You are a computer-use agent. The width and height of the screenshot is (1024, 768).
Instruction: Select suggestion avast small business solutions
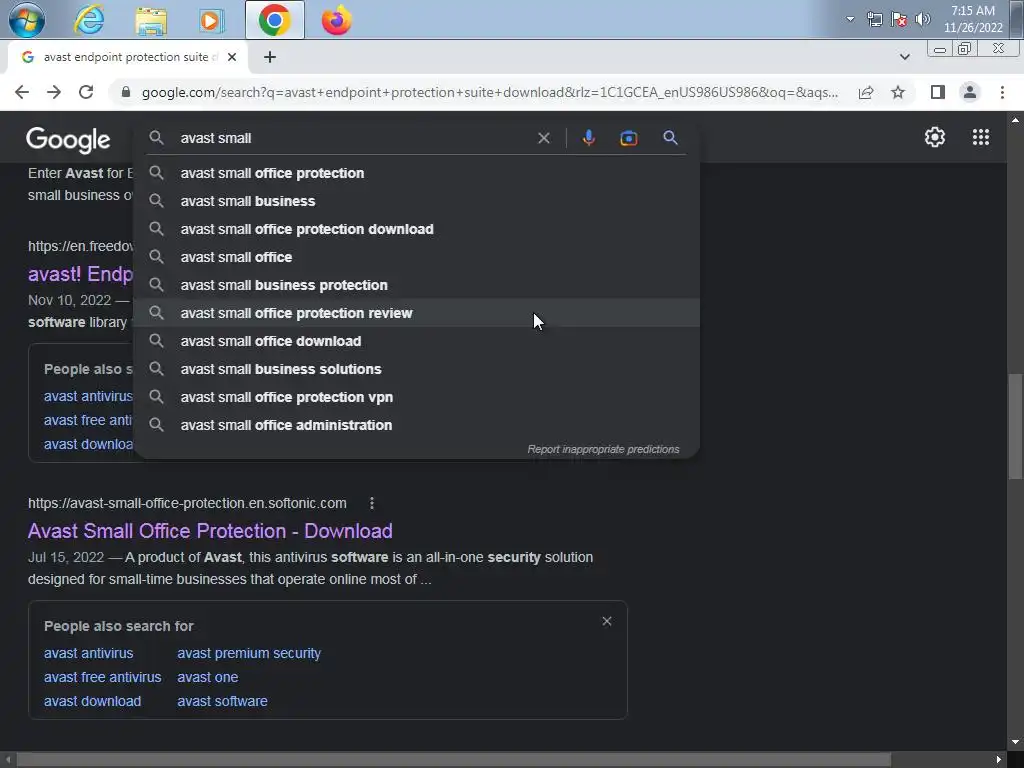pos(416,369)
